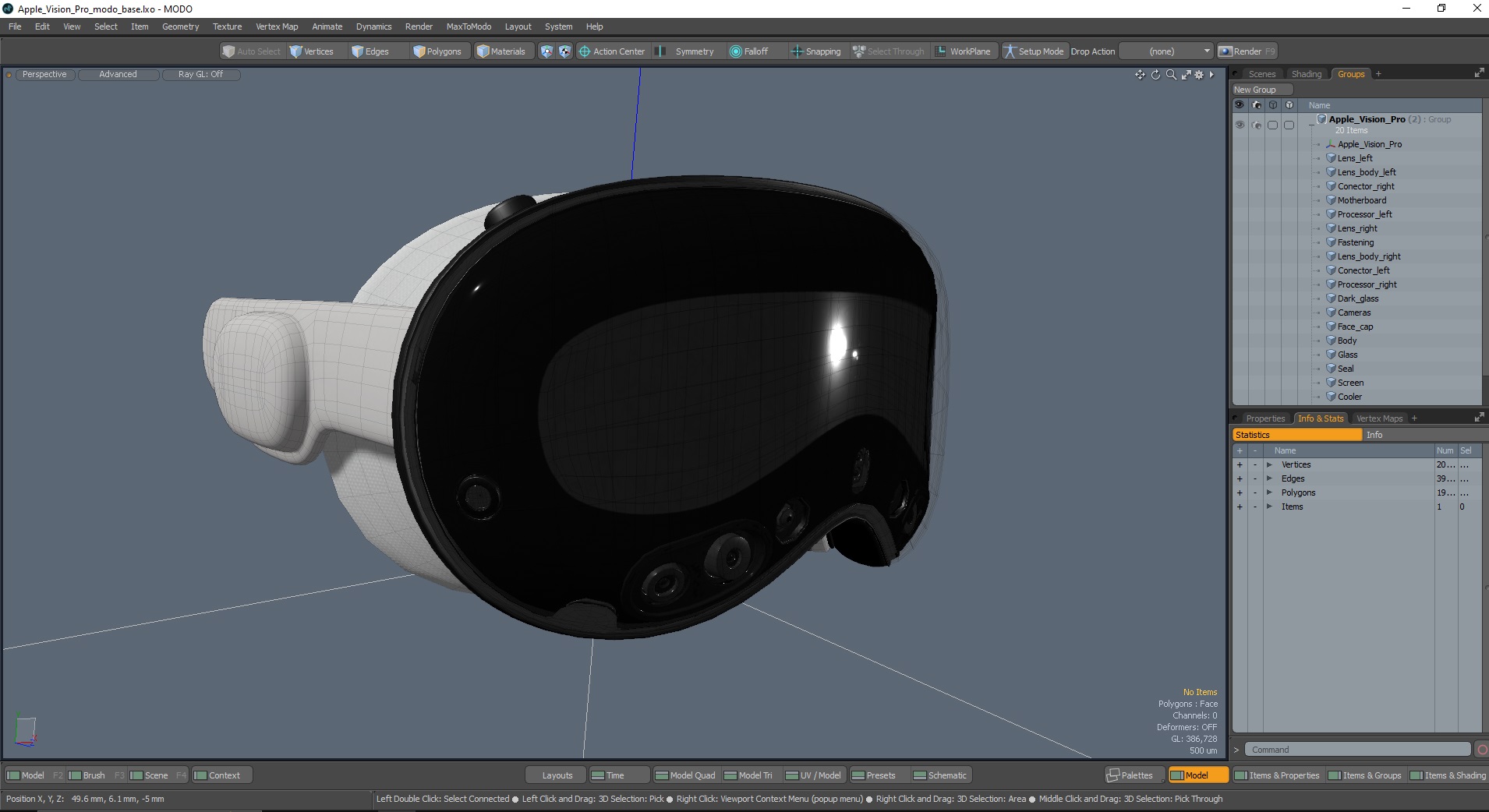The width and height of the screenshot is (1489, 812).
Task: Open the Drop Action (none) dropdown
Action: [1166, 51]
